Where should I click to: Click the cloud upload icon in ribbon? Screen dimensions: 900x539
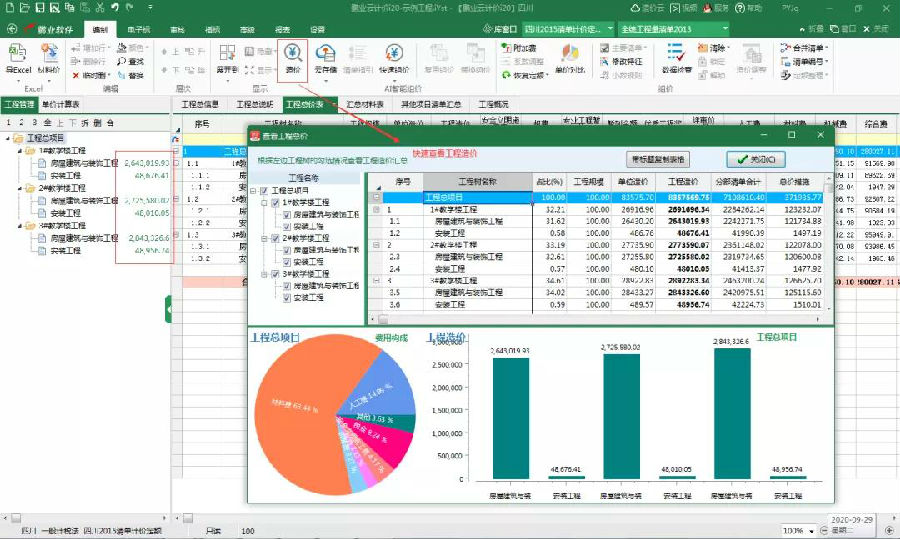click(326, 59)
